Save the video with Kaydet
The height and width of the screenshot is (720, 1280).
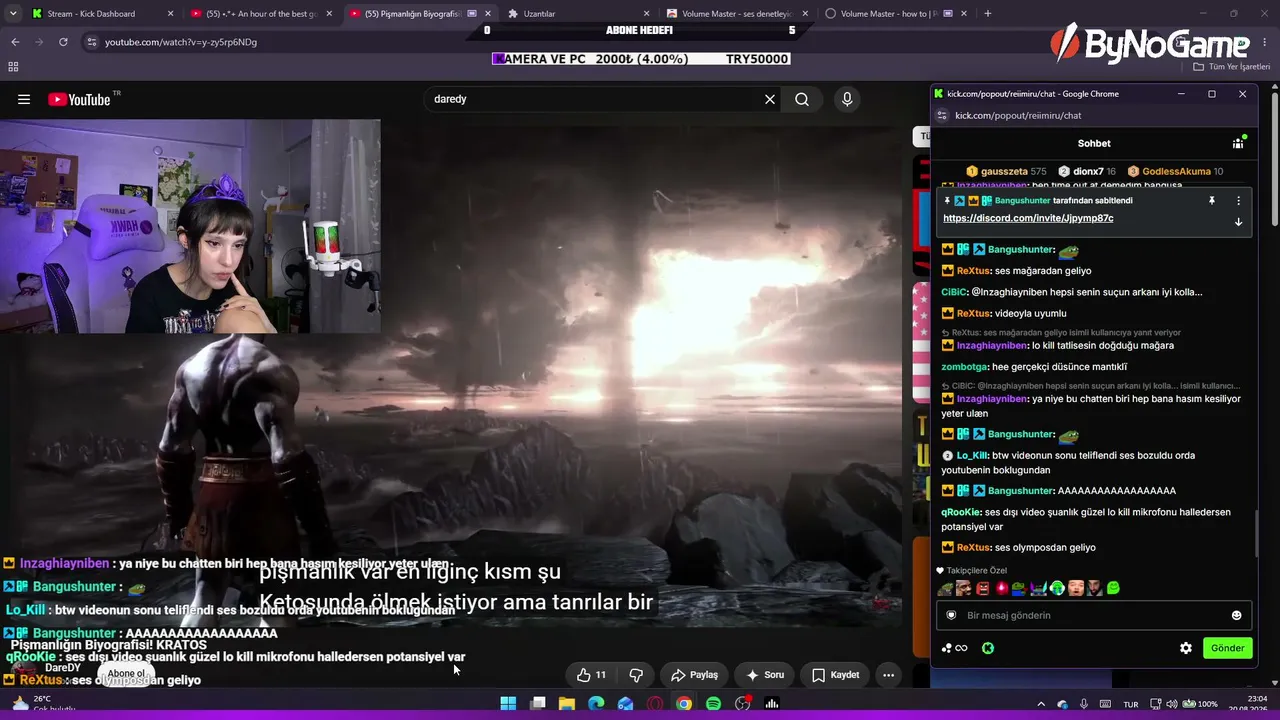click(835, 675)
